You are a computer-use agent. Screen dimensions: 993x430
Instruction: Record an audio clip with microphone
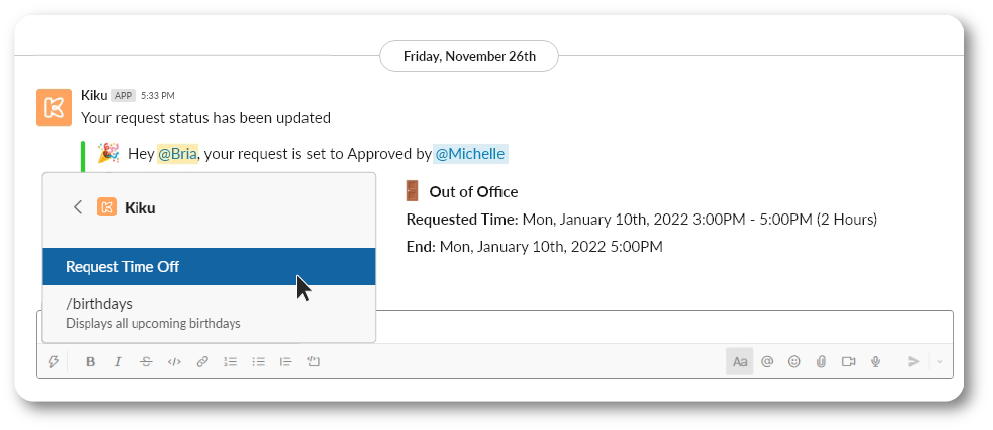coord(876,362)
